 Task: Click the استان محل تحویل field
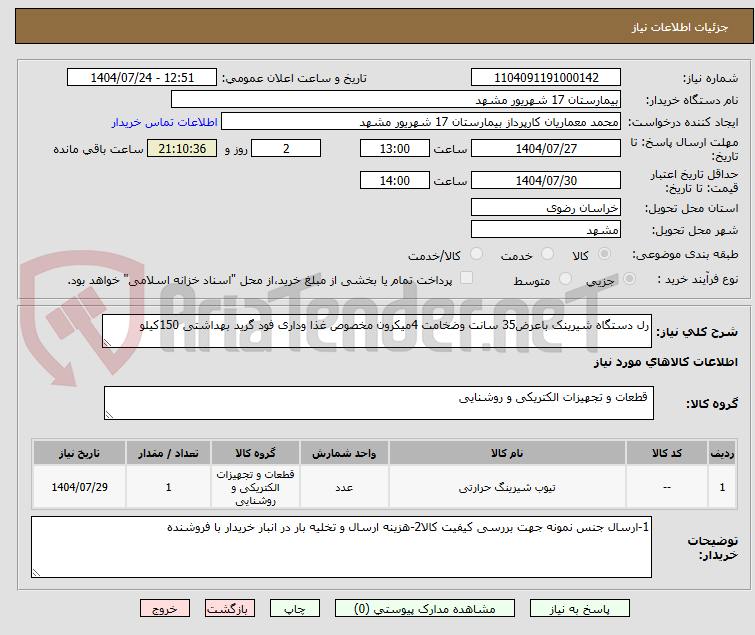[x=546, y=207]
